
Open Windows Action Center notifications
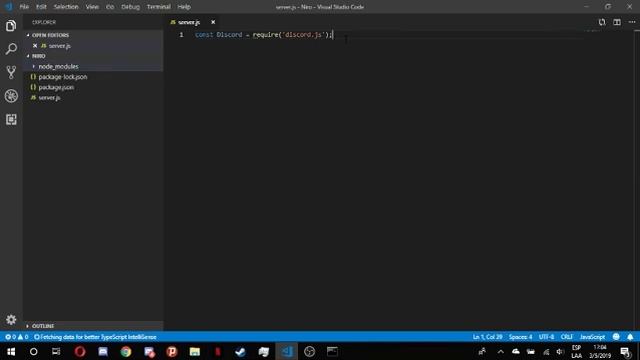pos(625,351)
